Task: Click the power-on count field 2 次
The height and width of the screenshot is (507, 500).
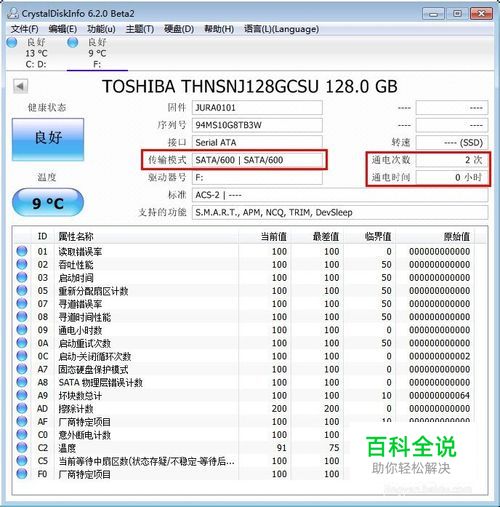Action: (x=452, y=160)
